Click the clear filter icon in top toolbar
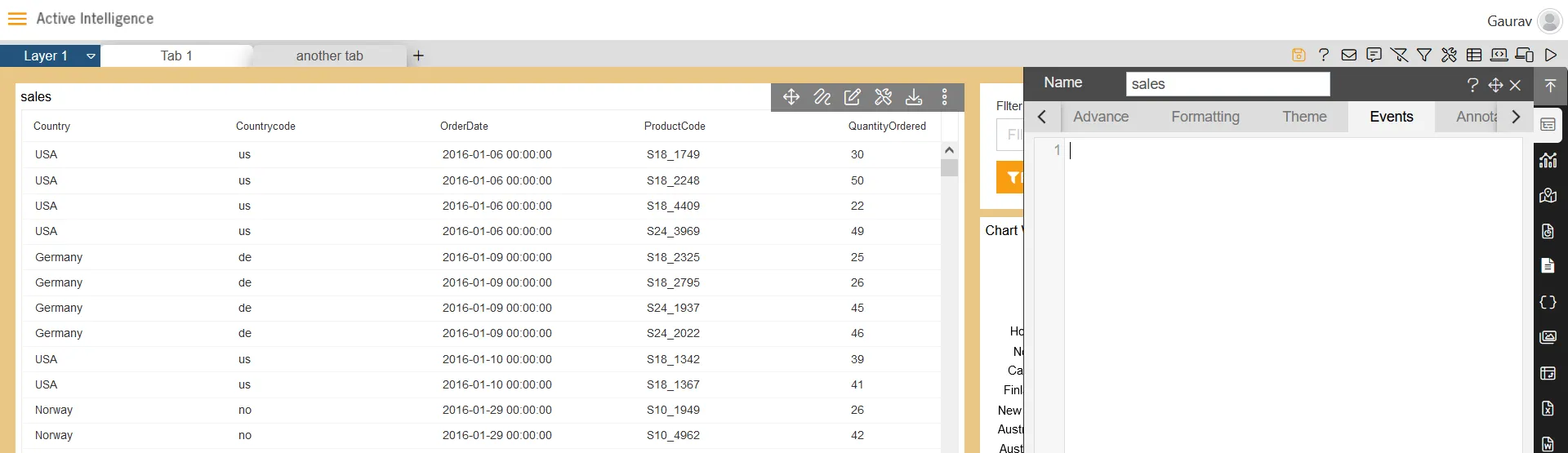The width and height of the screenshot is (1568, 453). click(x=1399, y=55)
